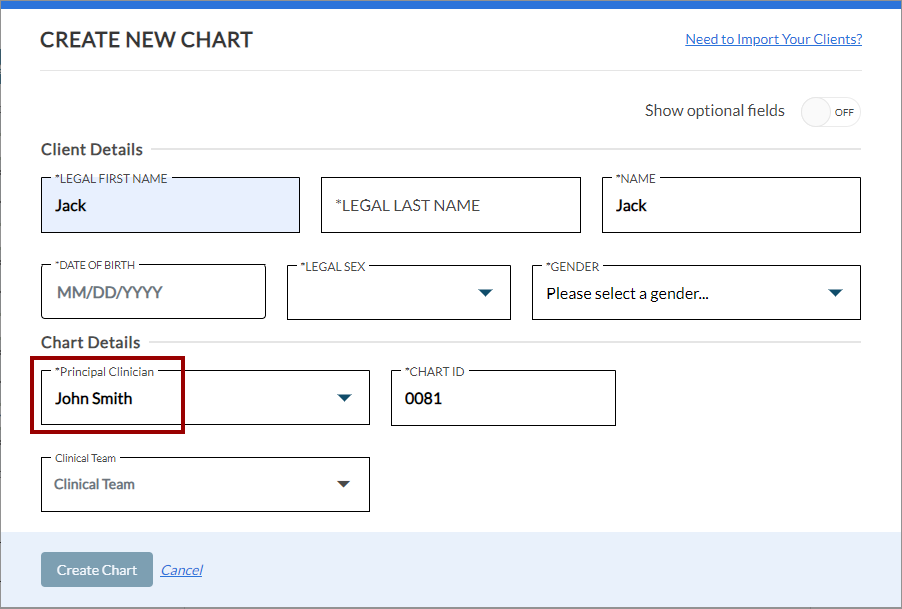Image resolution: width=902 pixels, height=609 pixels.
Task: Select the Name field with Jack
Action: click(x=730, y=206)
